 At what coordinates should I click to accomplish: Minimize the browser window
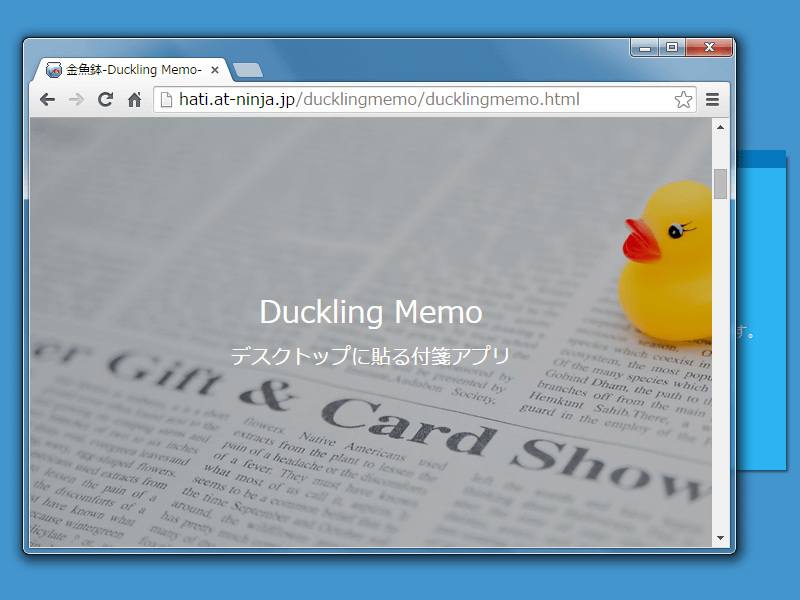click(645, 47)
